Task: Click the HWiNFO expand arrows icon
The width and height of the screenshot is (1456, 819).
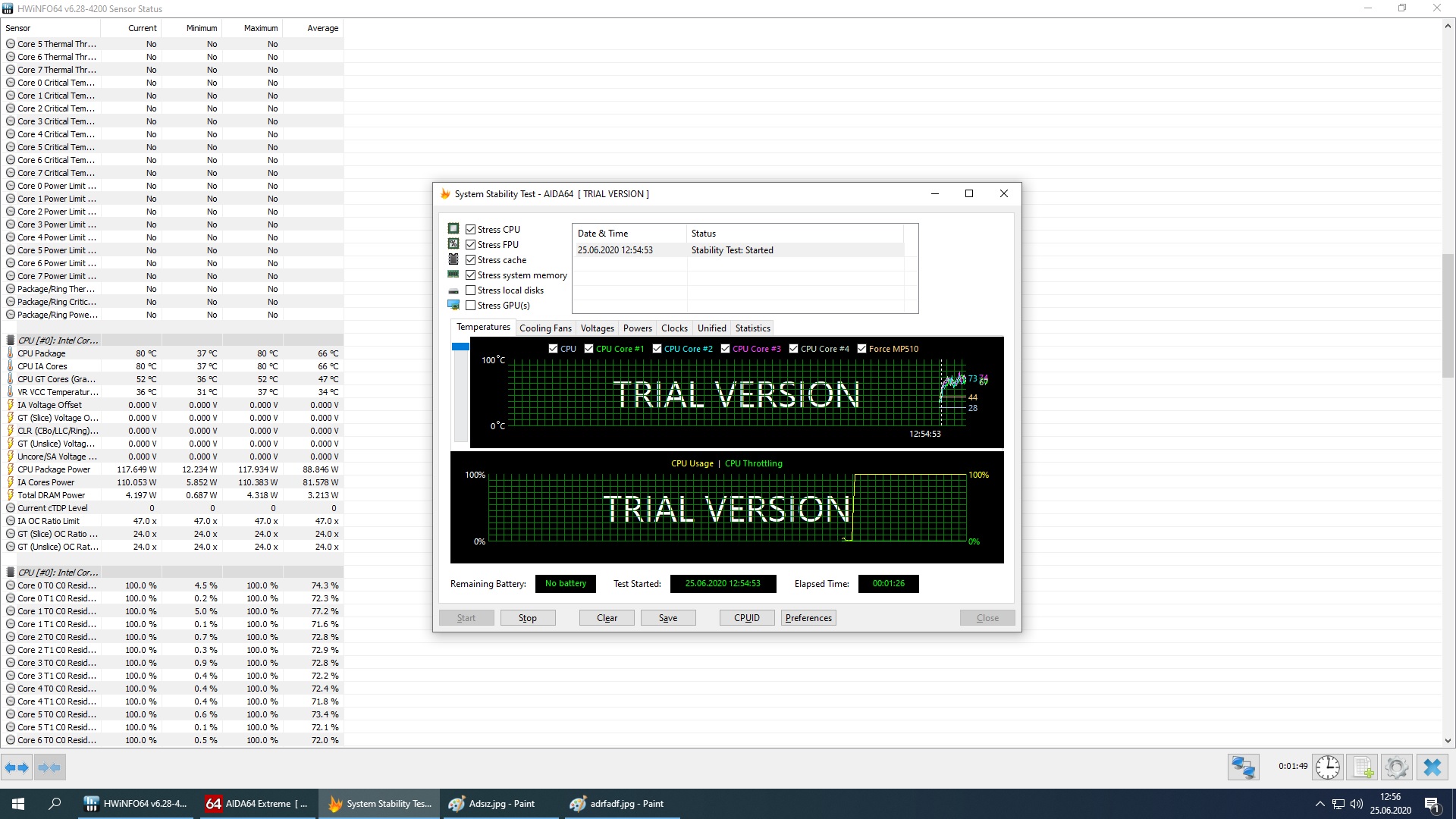Action: [17, 767]
